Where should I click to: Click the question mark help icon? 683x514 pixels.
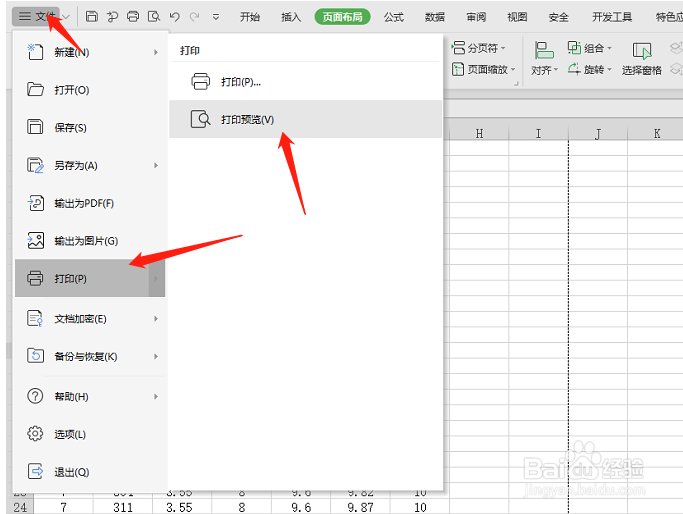pyautogui.click(x=35, y=396)
